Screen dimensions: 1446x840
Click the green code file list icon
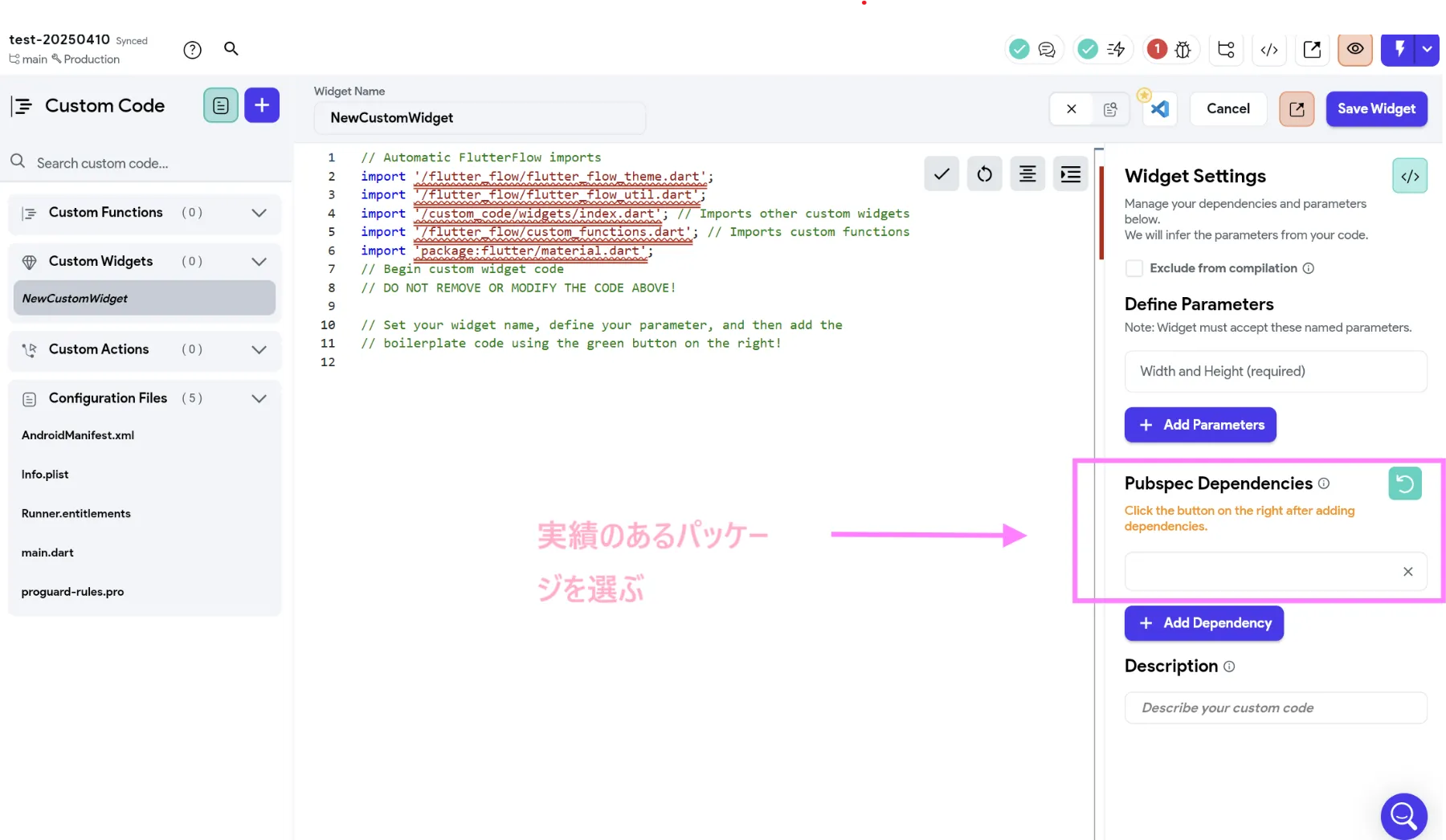(x=221, y=105)
